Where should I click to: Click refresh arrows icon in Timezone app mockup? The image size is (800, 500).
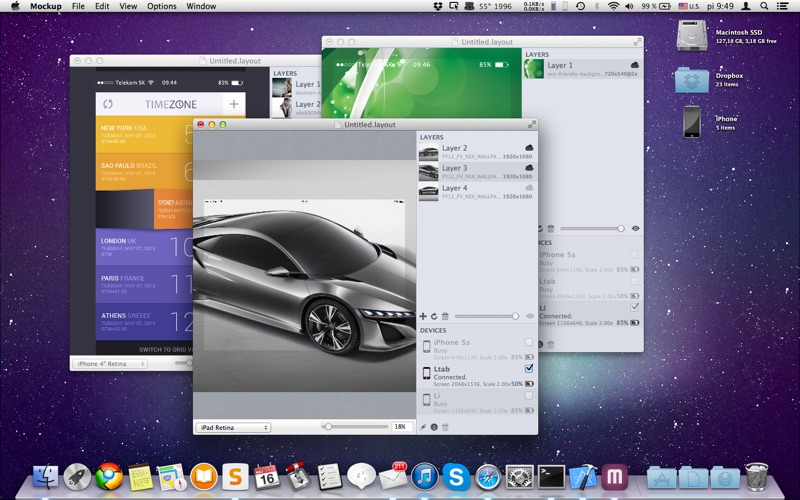tap(108, 104)
